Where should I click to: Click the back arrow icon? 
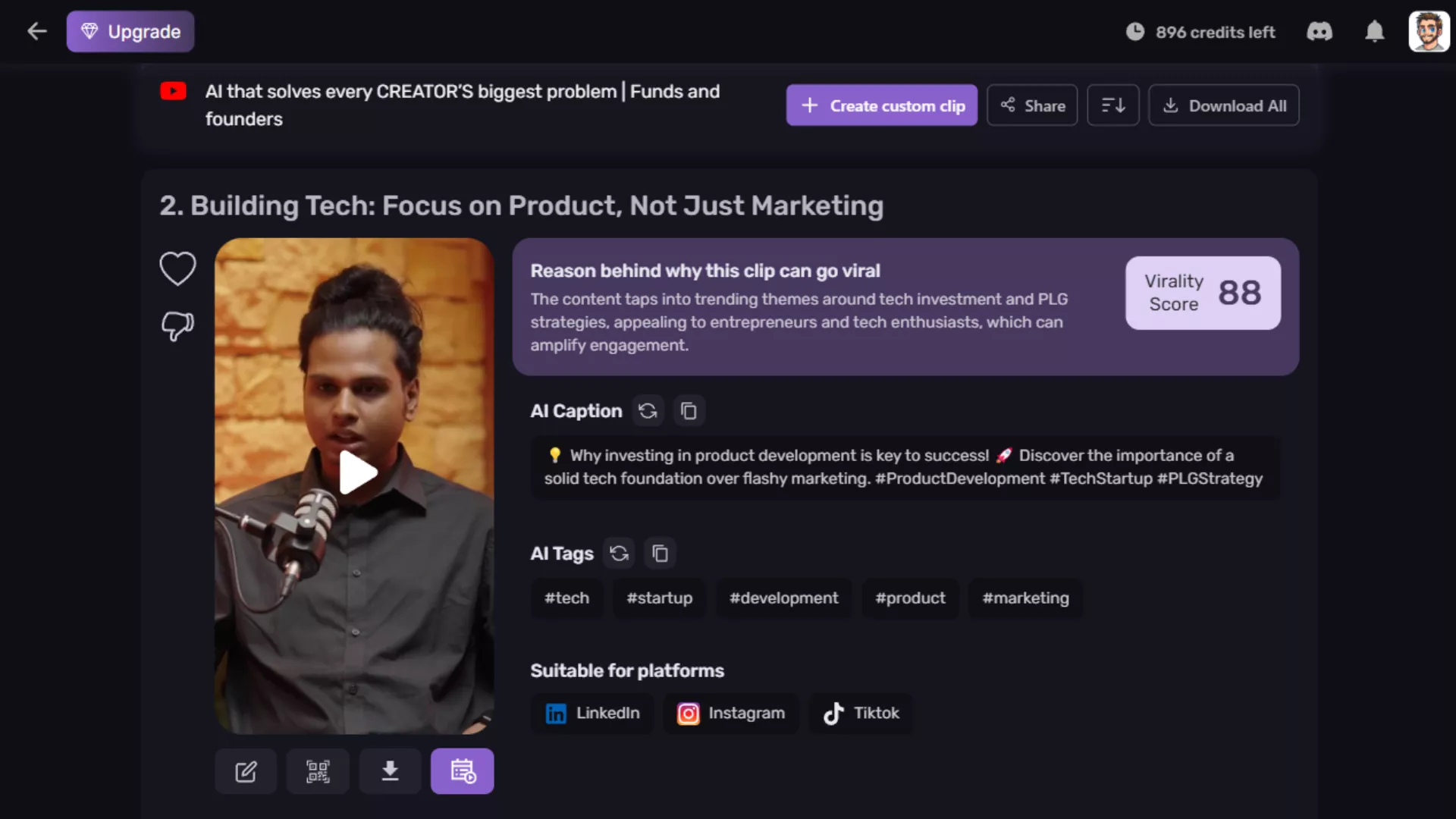point(36,31)
